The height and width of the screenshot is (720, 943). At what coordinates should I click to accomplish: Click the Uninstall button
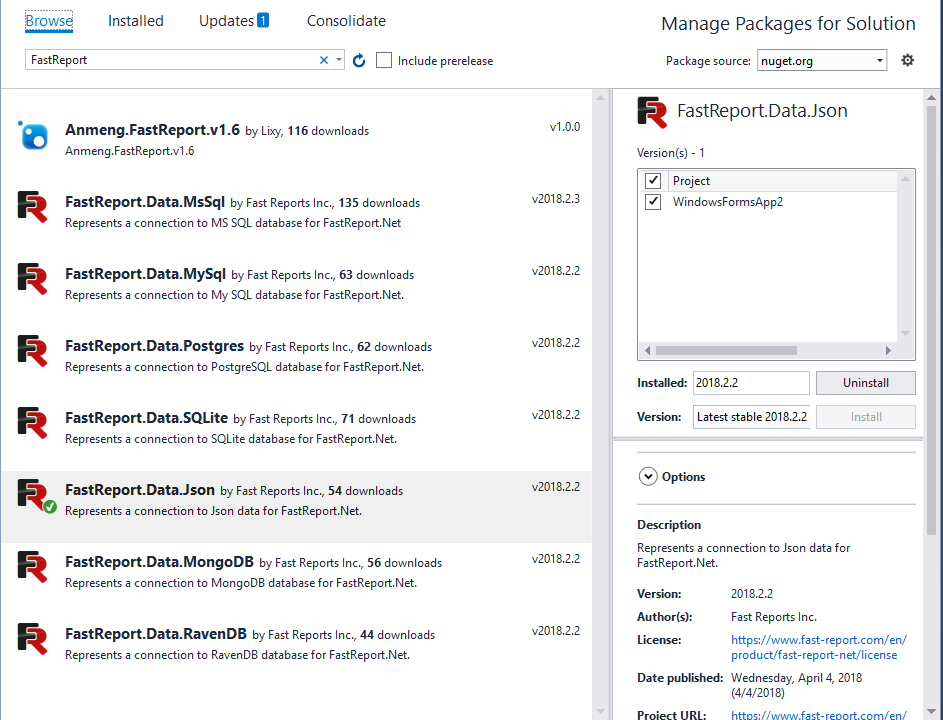pos(865,383)
